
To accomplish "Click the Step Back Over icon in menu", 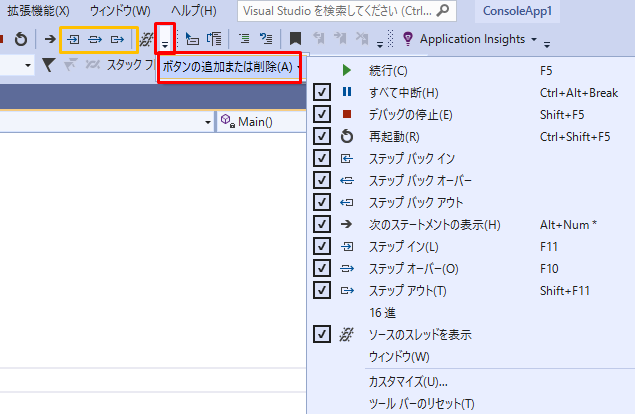I will [x=347, y=180].
